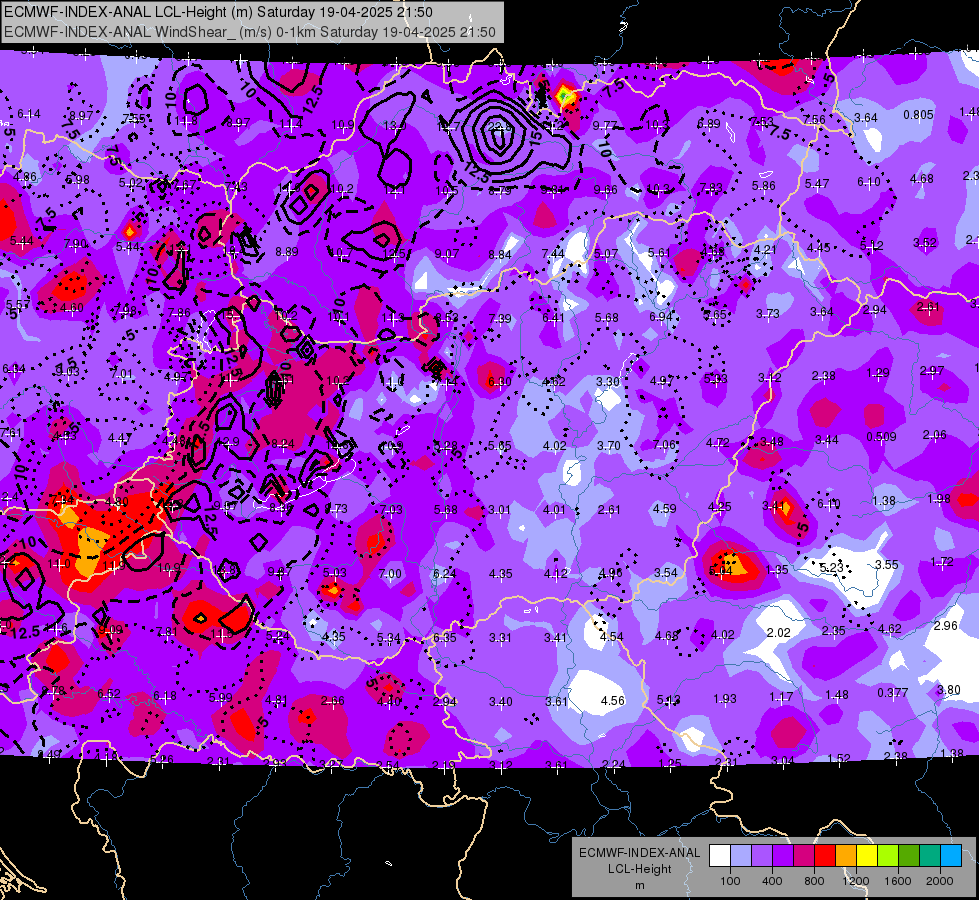
Task: Click the LCL-Height (m) title line in the header
Action: point(218,12)
